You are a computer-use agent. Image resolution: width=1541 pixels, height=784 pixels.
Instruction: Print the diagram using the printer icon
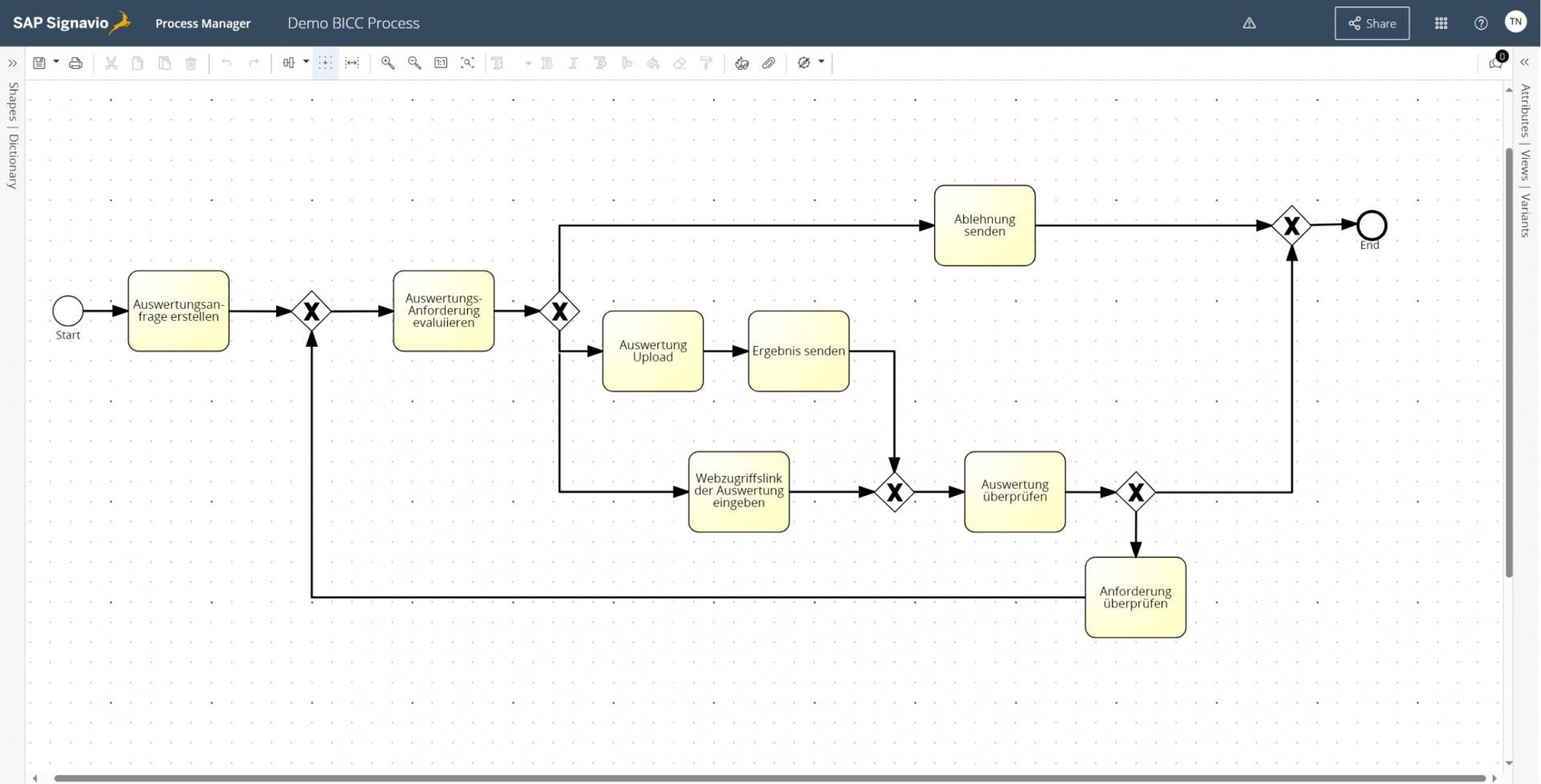(75, 63)
